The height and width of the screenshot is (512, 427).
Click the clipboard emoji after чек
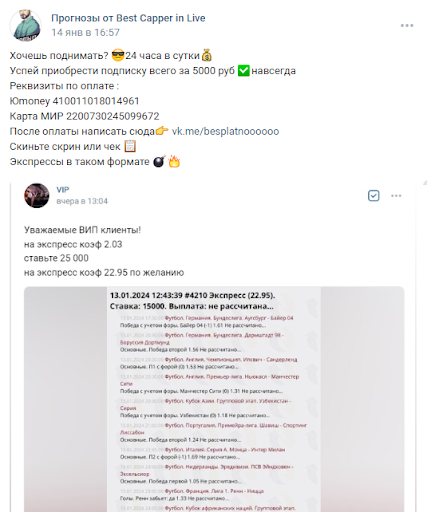(x=130, y=146)
